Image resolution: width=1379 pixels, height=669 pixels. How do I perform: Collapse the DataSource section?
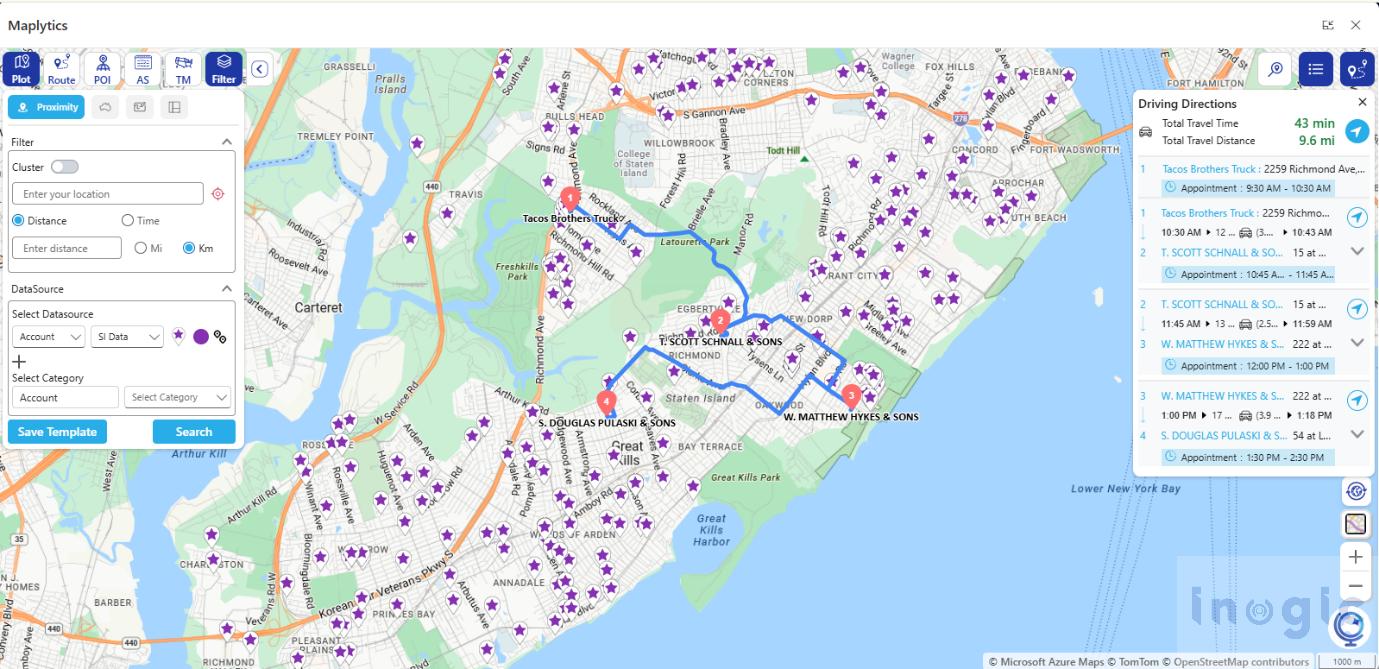(x=227, y=289)
